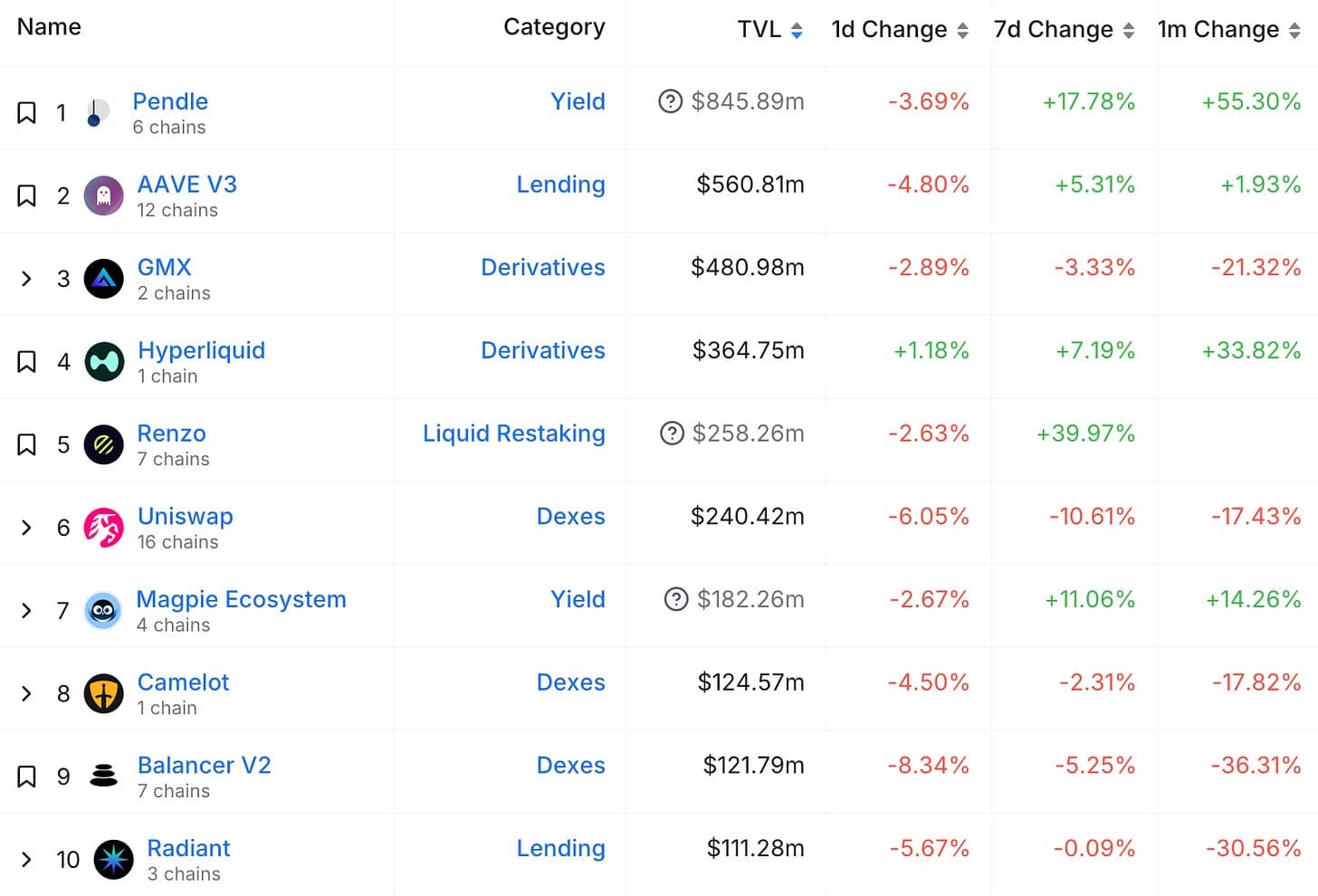Click the AAVE V3 ghost logo
Image resolution: width=1318 pixels, height=896 pixels.
click(103, 195)
